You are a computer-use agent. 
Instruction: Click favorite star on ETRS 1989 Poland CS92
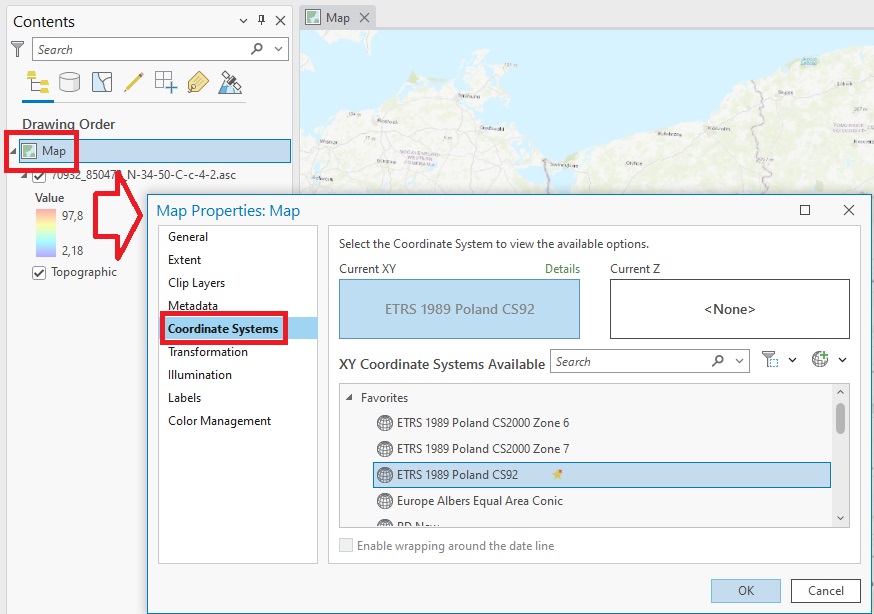(558, 475)
